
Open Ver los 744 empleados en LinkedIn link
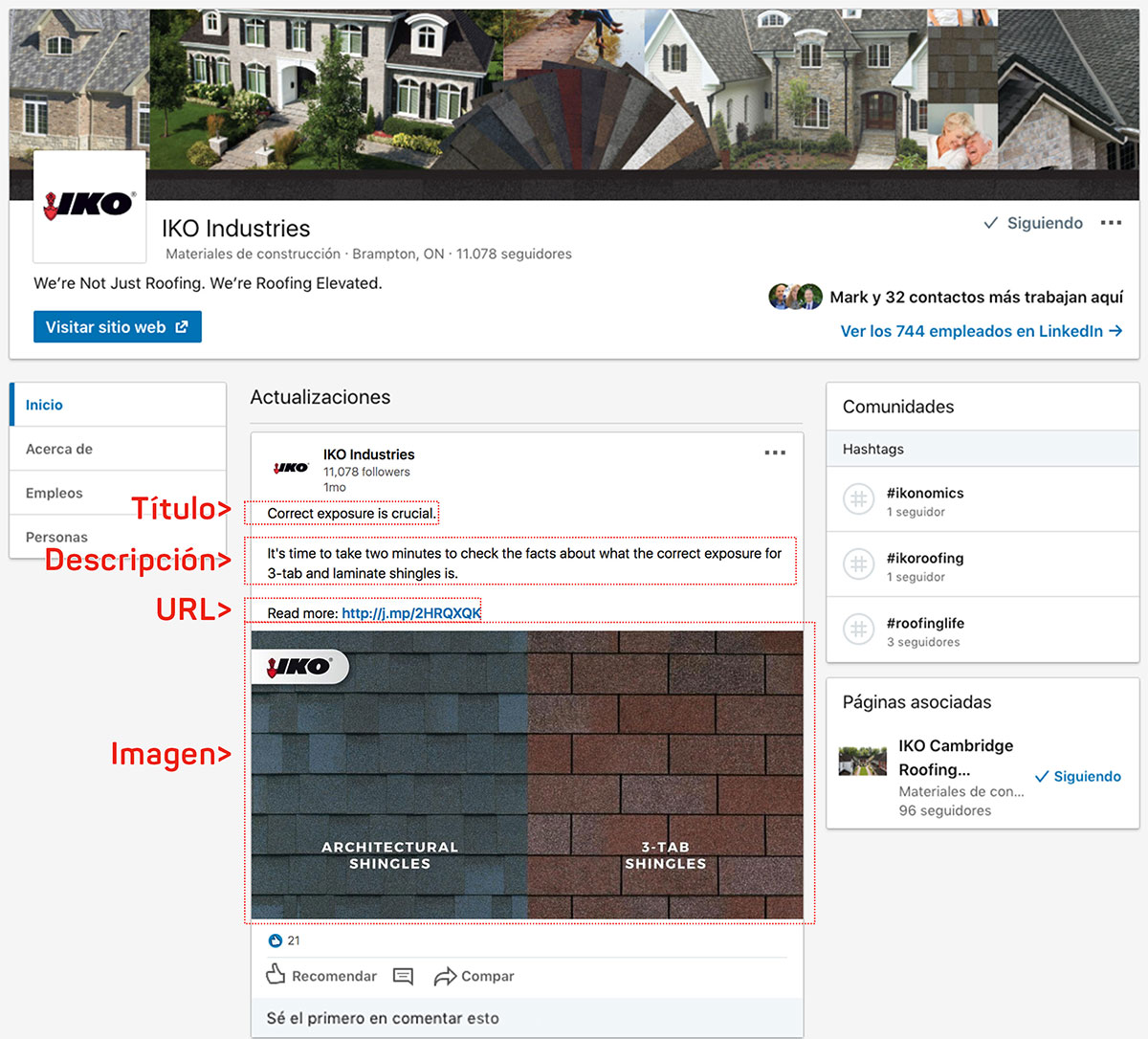pyautogui.click(x=982, y=331)
